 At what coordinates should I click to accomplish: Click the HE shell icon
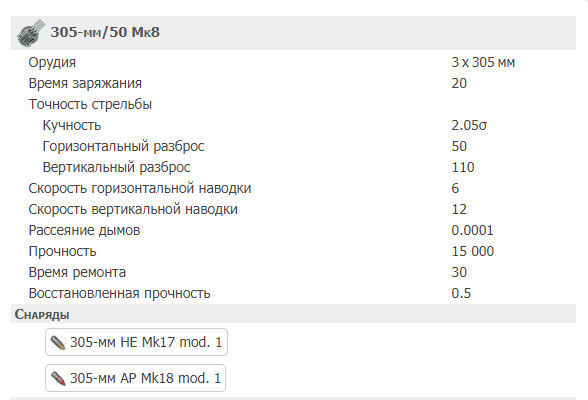point(58,343)
